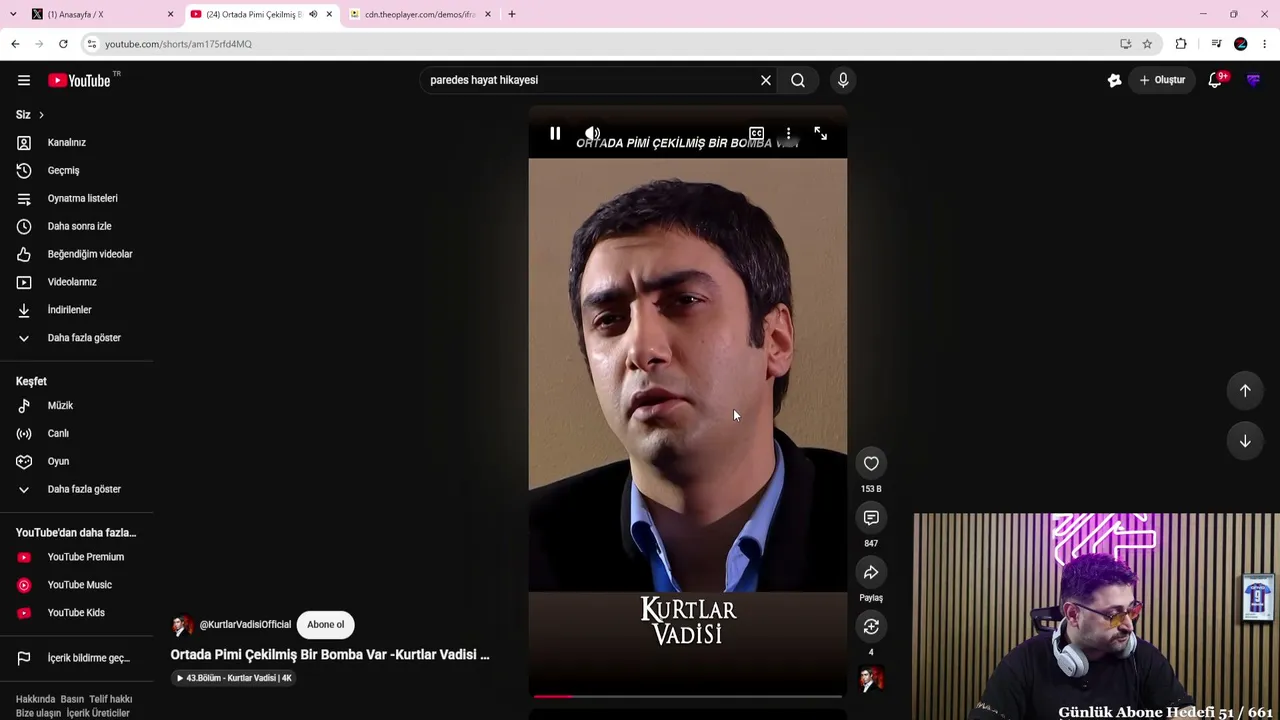Go to the previous Short (up arrow)

1245,391
